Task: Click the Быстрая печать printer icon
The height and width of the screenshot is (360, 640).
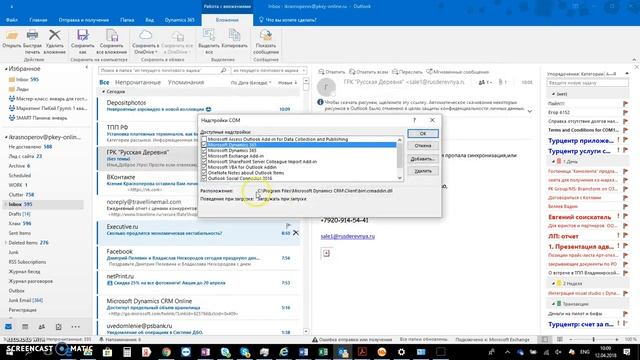Action: (32, 36)
